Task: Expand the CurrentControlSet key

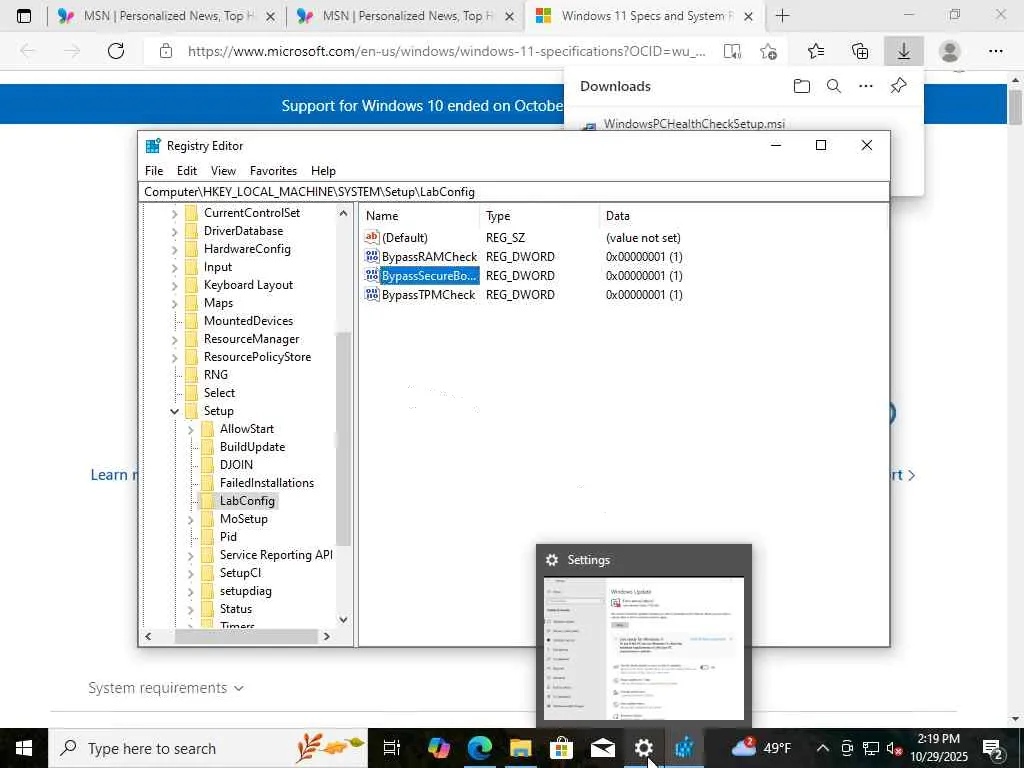Action: (x=174, y=213)
